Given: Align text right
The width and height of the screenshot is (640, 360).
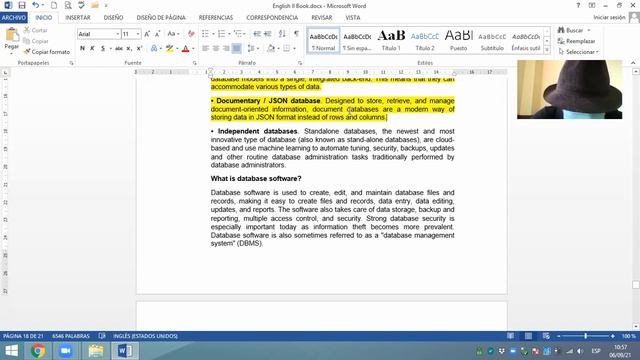Looking at the screenshot, I should [226, 49].
